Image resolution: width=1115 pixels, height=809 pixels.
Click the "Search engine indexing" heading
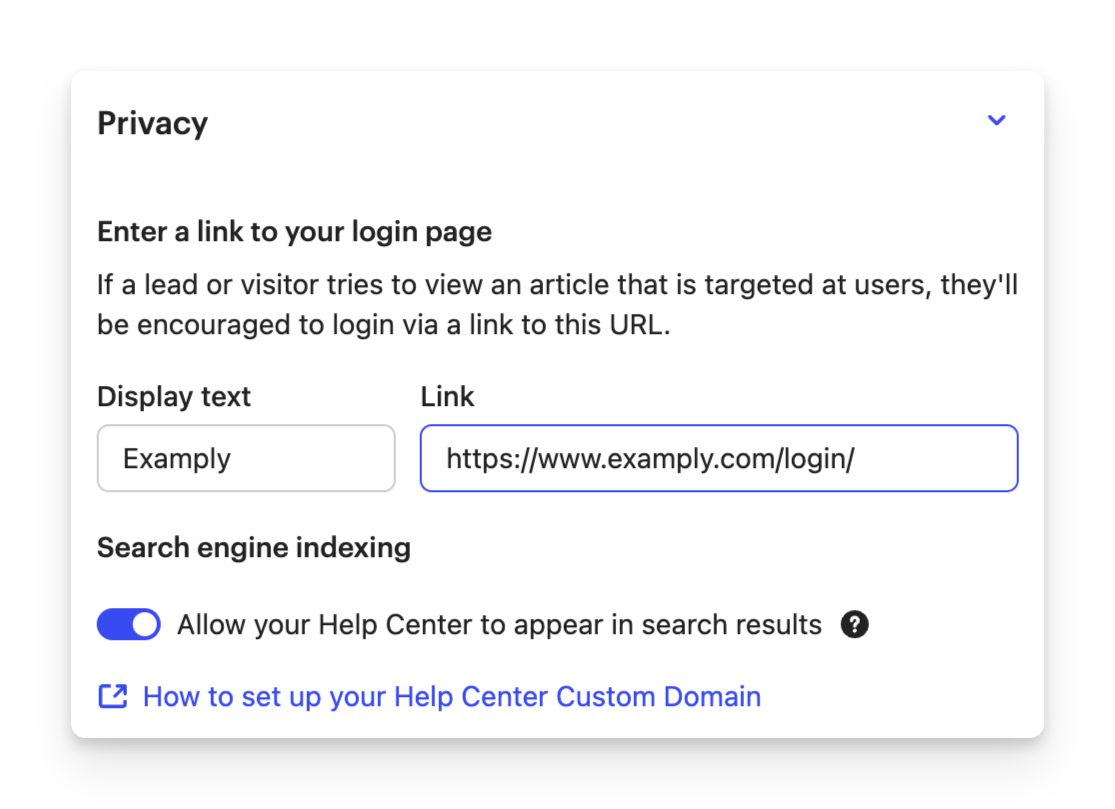point(254,548)
